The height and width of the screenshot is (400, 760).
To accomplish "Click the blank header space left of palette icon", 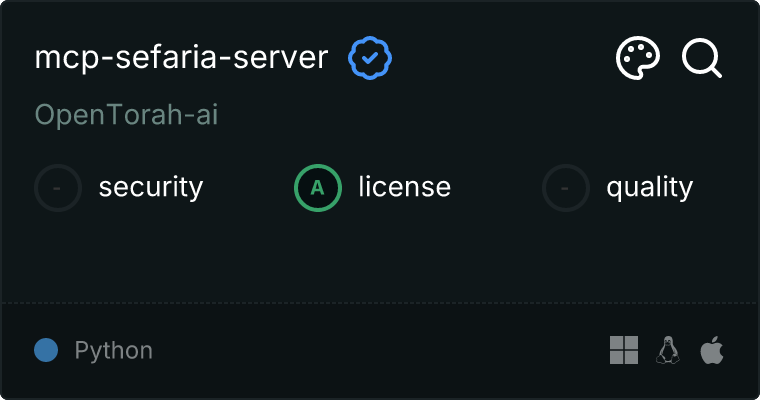I will pyautogui.click(x=500, y=59).
